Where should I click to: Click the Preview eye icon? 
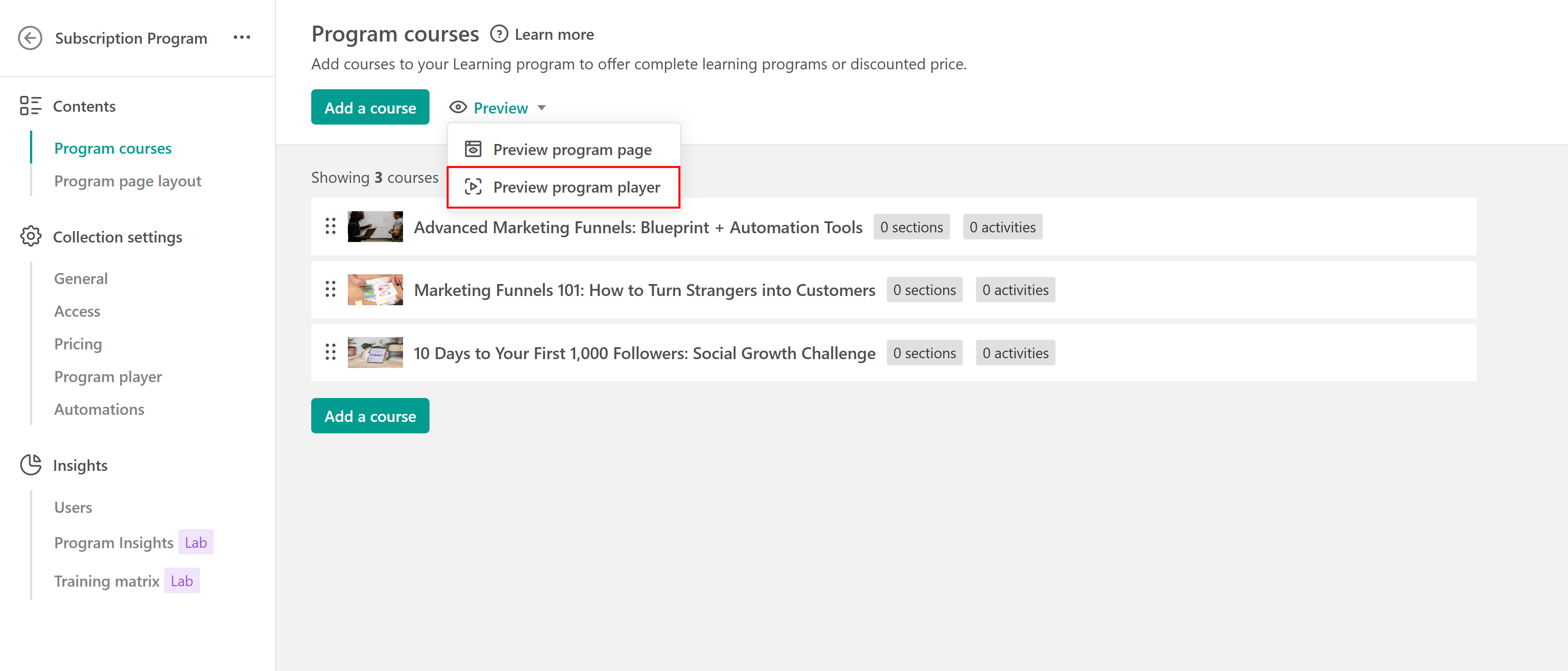click(x=458, y=108)
